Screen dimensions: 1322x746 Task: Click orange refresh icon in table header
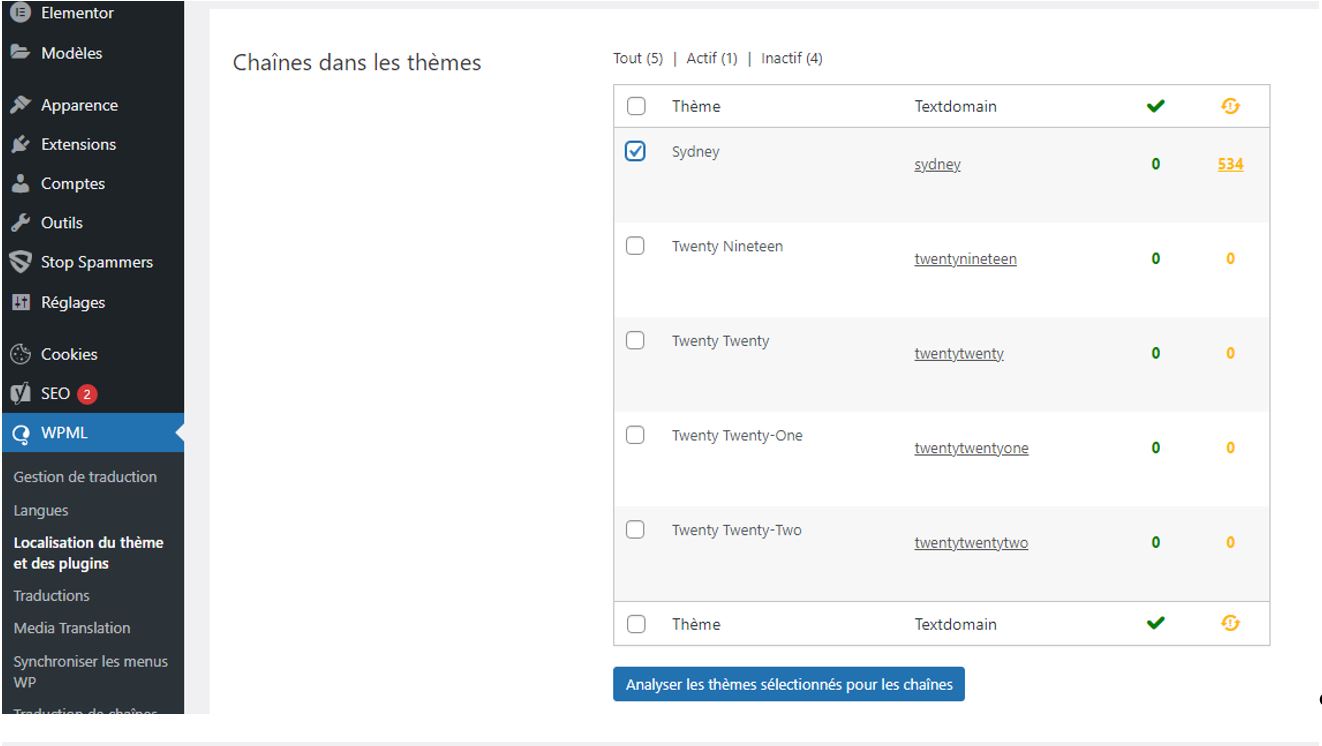pyautogui.click(x=1231, y=106)
